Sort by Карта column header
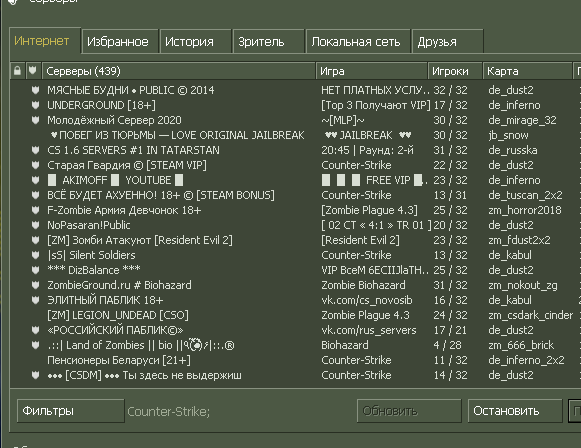 click(527, 71)
